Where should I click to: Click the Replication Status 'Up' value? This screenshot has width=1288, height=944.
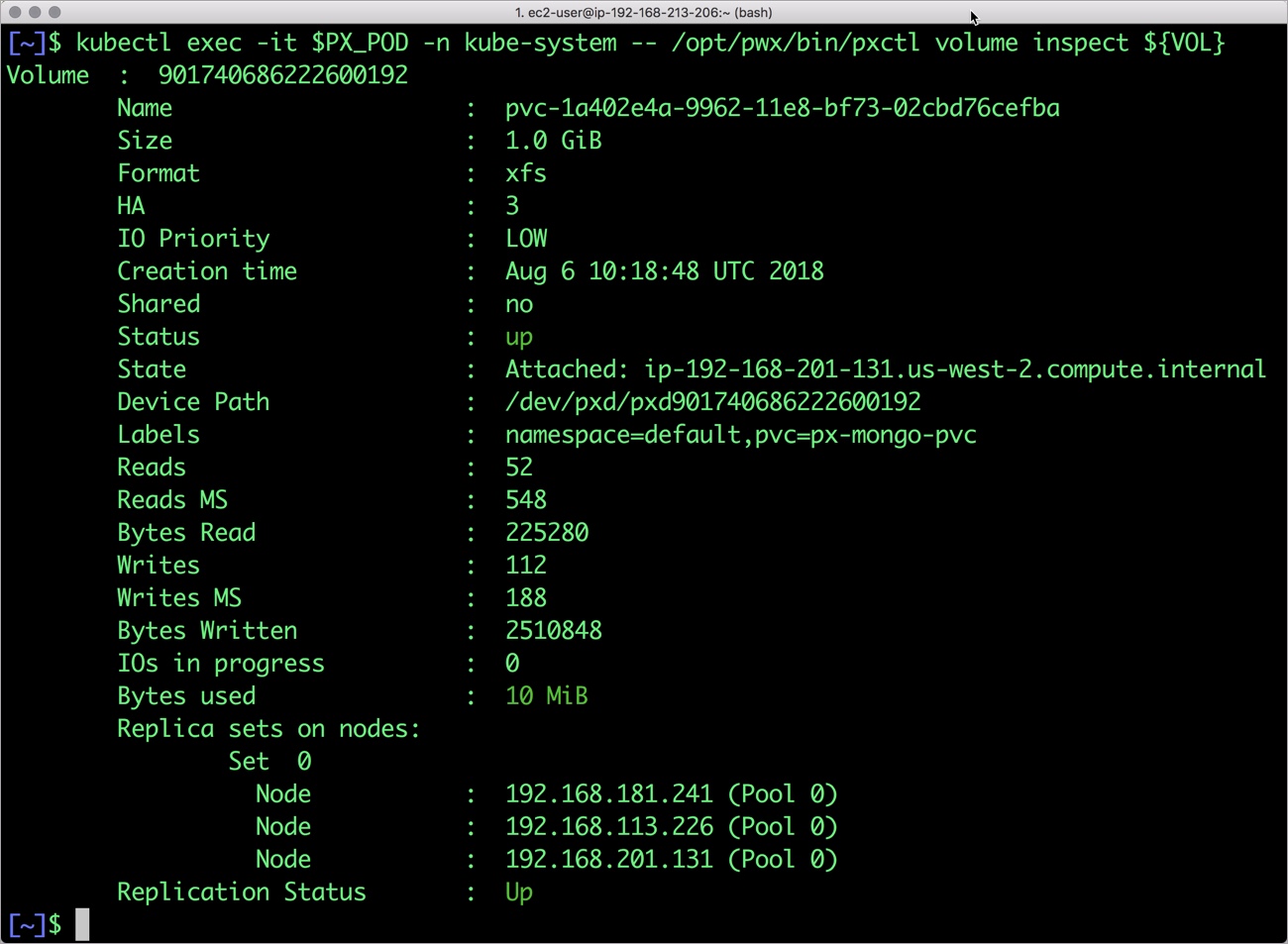pyautogui.click(x=518, y=892)
